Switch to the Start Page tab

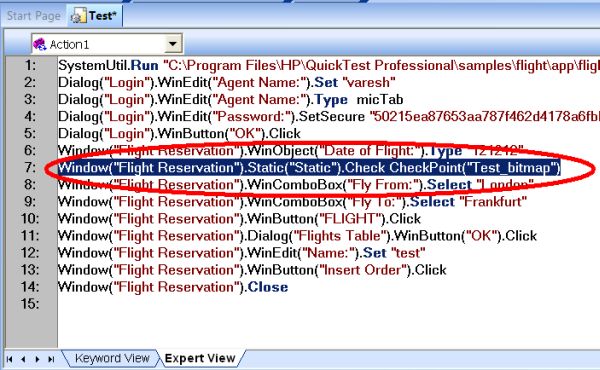click(x=34, y=16)
